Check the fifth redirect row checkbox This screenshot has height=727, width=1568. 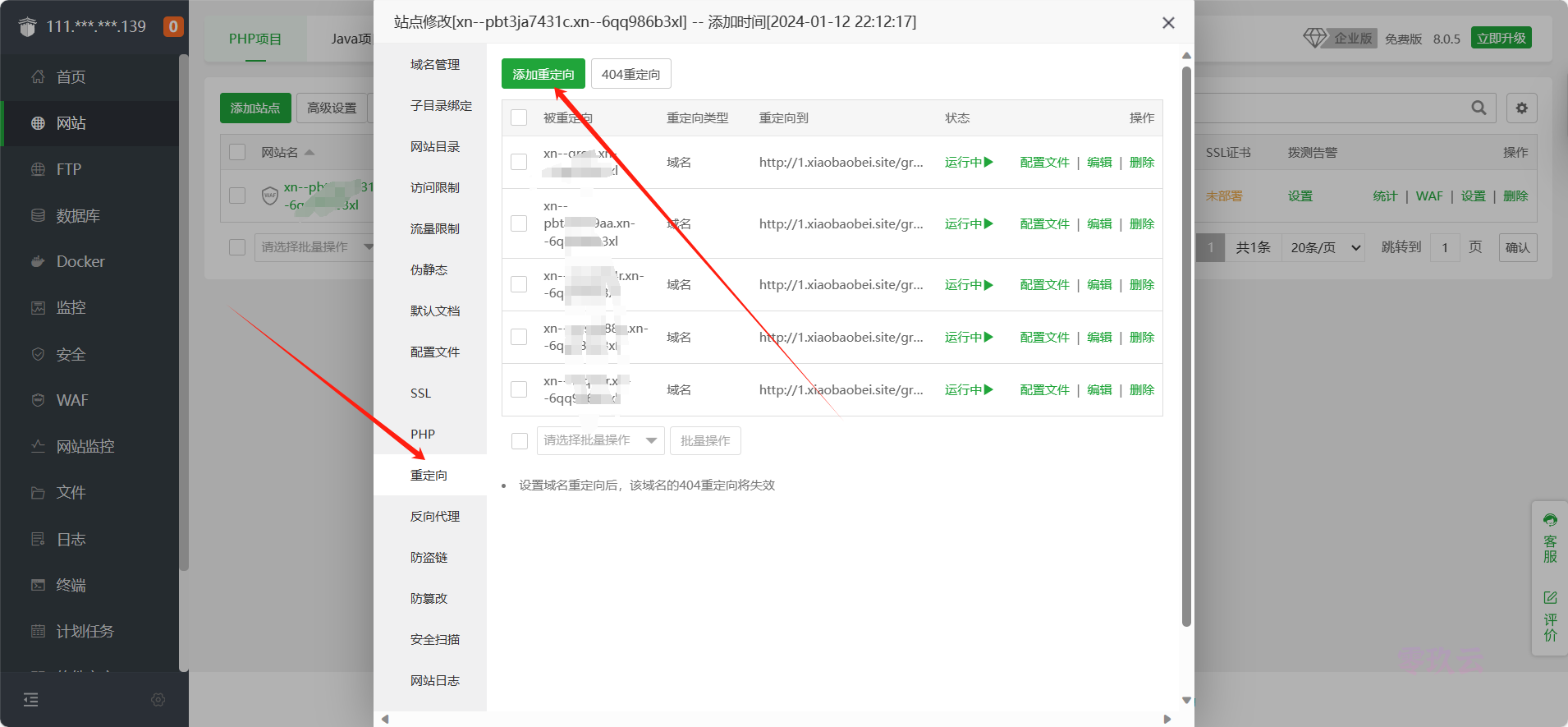519,389
